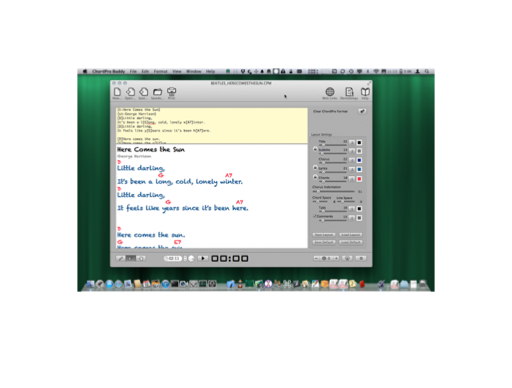Open the Help book icon
Image resolution: width=512 pixels, height=388 pixels.
point(365,91)
